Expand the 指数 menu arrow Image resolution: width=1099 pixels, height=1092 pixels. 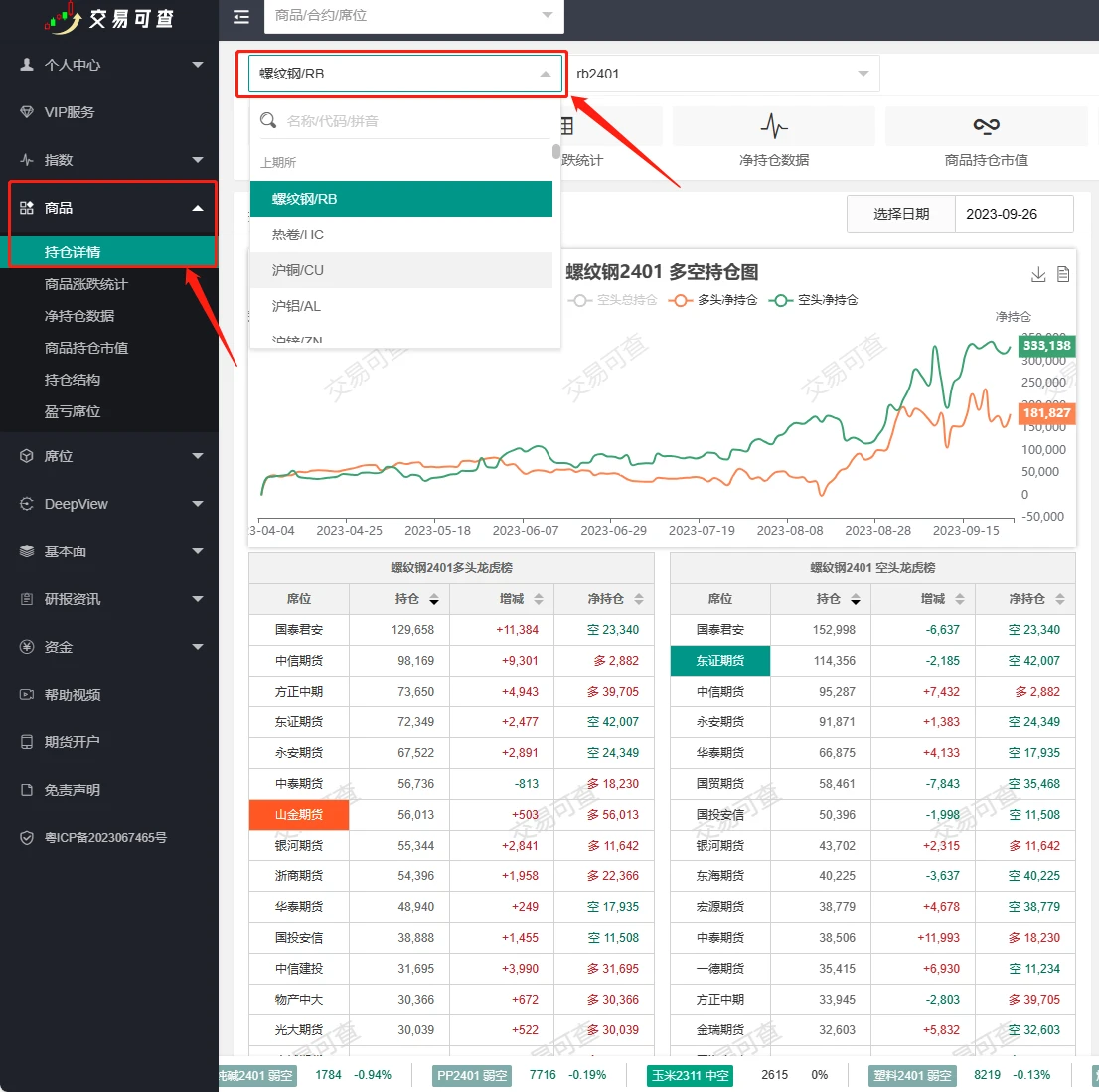(198, 160)
